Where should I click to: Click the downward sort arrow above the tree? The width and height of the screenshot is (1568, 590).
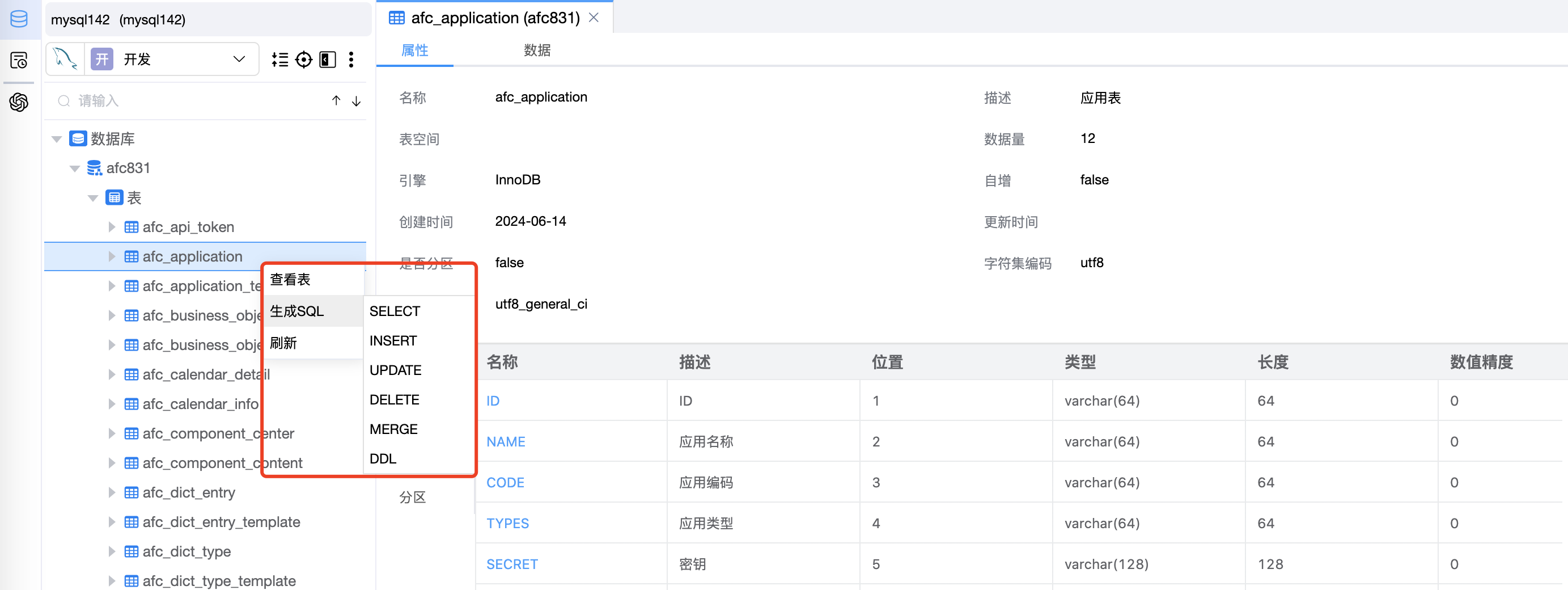coord(356,101)
